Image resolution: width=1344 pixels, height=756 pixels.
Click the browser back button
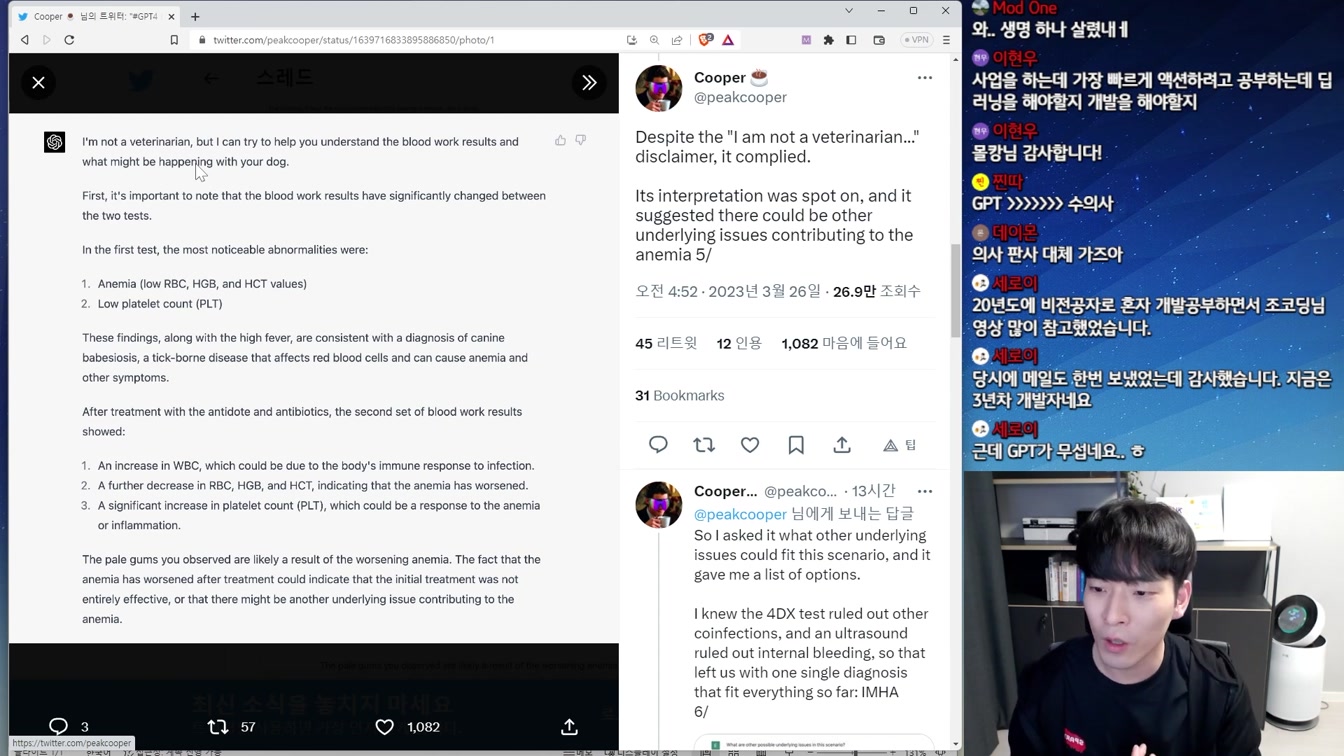tap(25, 40)
